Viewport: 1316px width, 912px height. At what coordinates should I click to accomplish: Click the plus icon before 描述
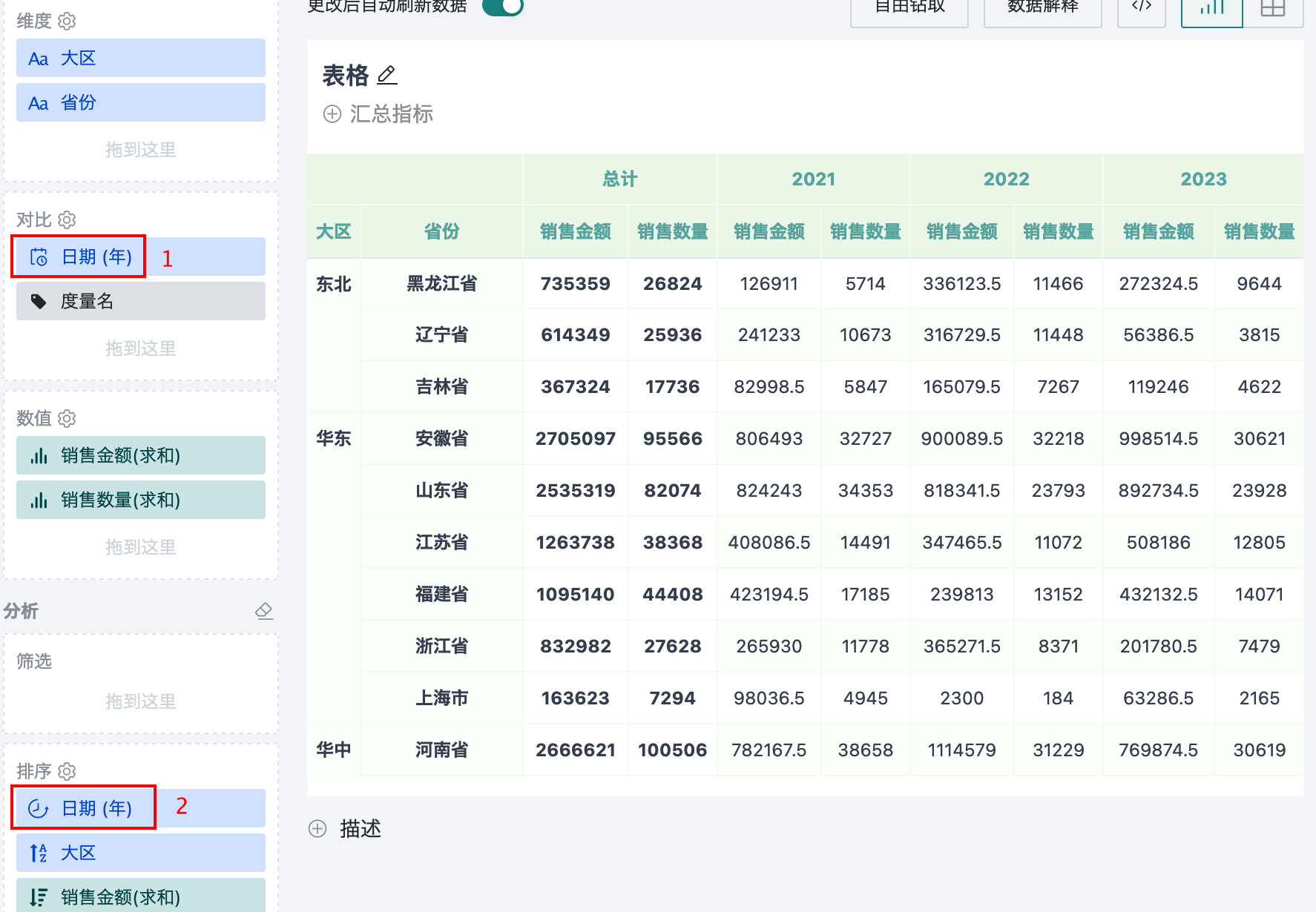318,828
